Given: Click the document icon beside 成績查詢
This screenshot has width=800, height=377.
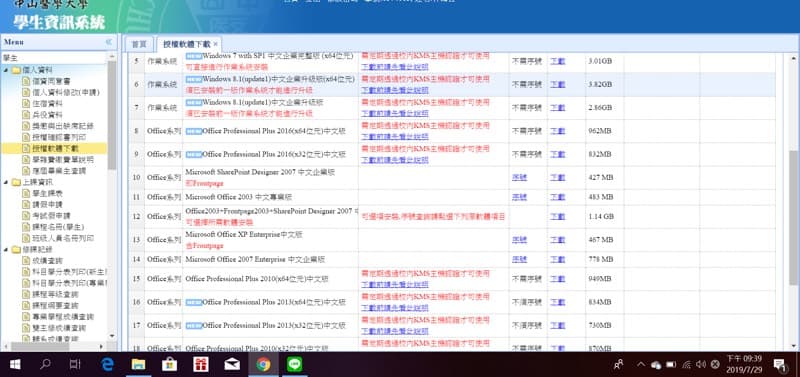Looking at the screenshot, I should click(26, 261).
